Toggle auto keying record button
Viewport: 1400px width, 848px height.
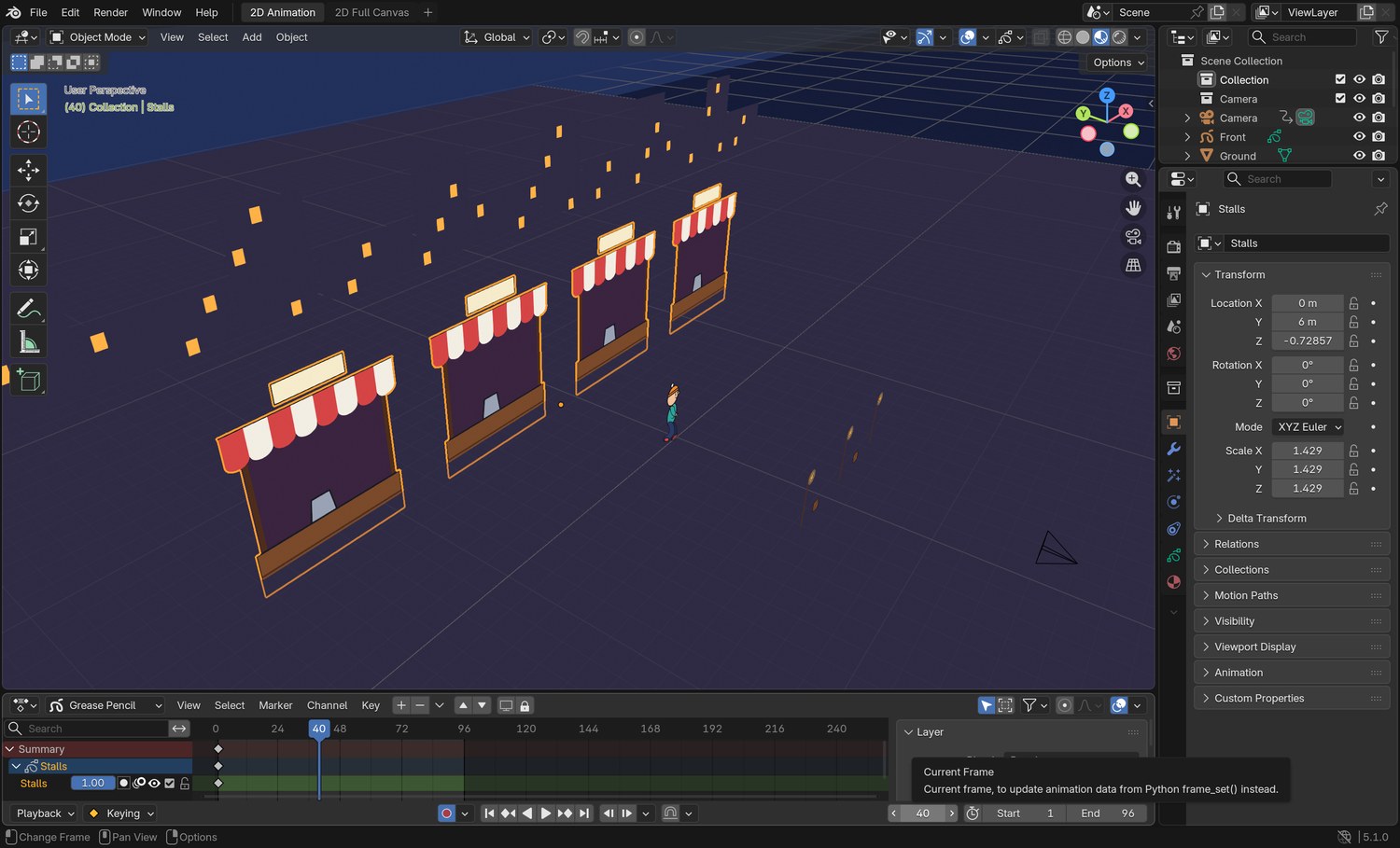[x=446, y=813]
